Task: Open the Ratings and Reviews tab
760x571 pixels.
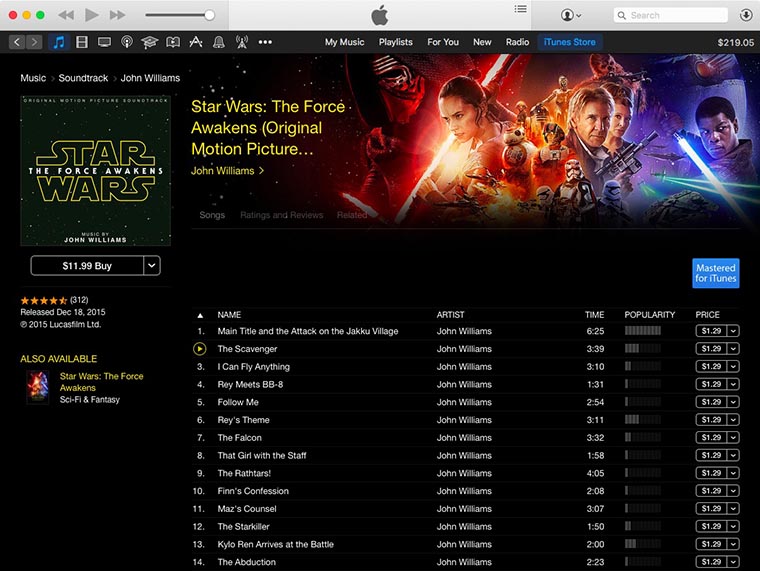Action: [282, 215]
